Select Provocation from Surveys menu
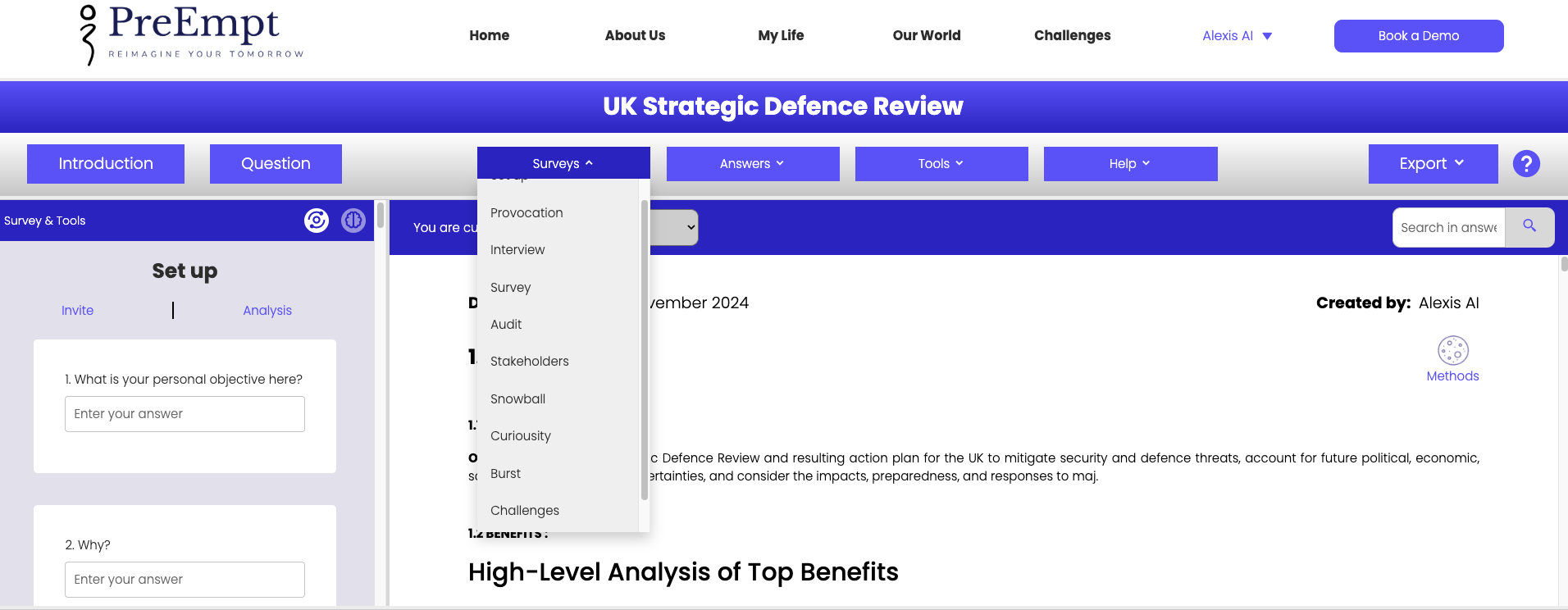 [526, 213]
